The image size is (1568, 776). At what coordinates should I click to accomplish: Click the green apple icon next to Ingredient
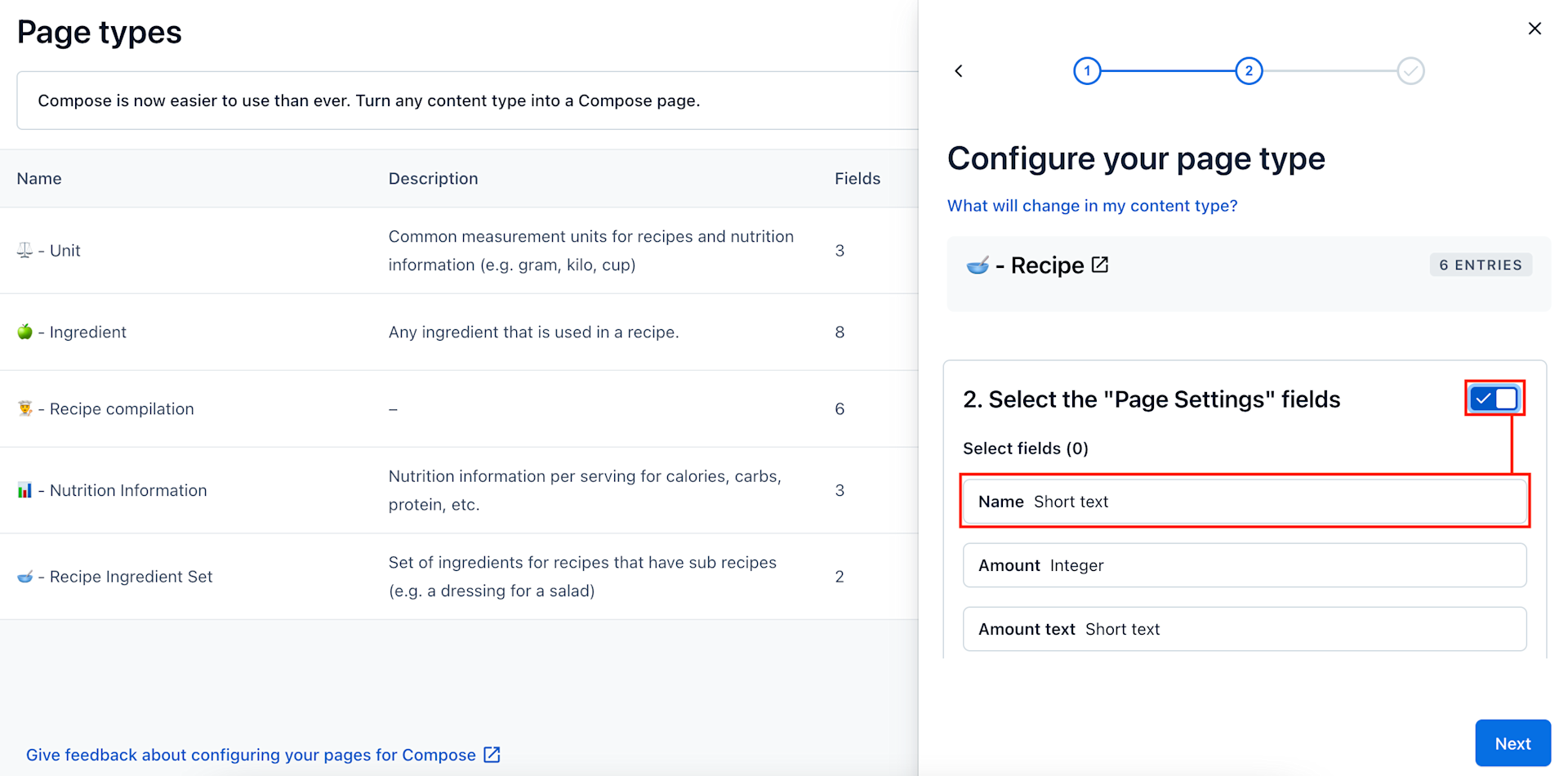(x=24, y=332)
